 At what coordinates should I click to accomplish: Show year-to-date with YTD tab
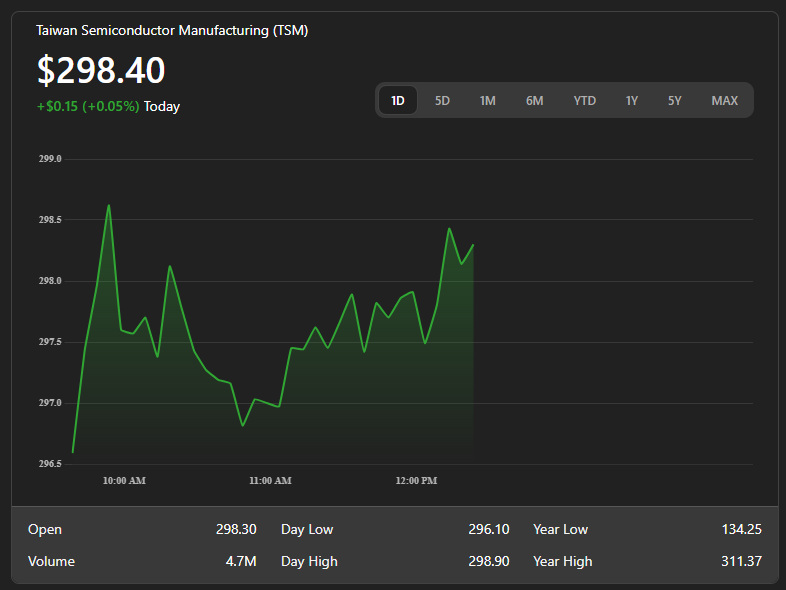(584, 101)
